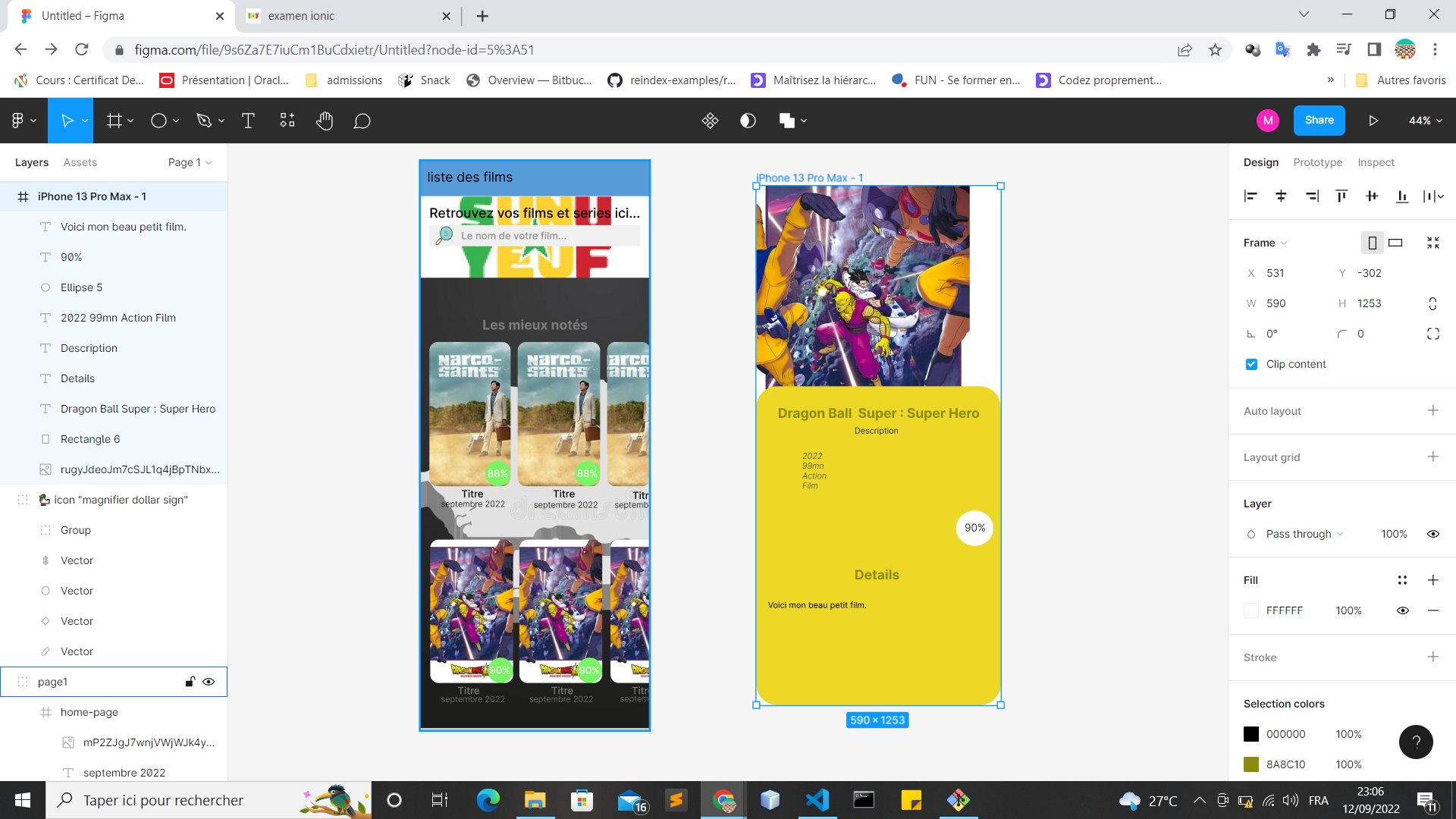1456x819 pixels.
Task: Toggle visibility of page1 layer
Action: tap(209, 682)
